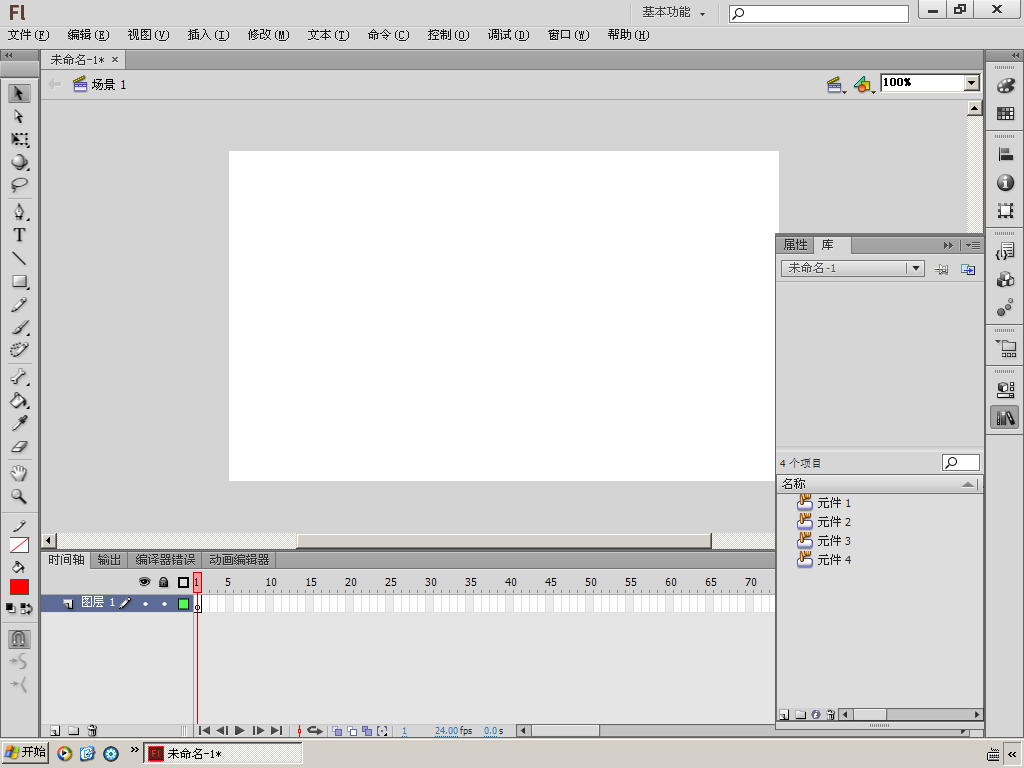Viewport: 1024px width, 768px height.
Task: Select the Line tool
Action: coord(19,259)
